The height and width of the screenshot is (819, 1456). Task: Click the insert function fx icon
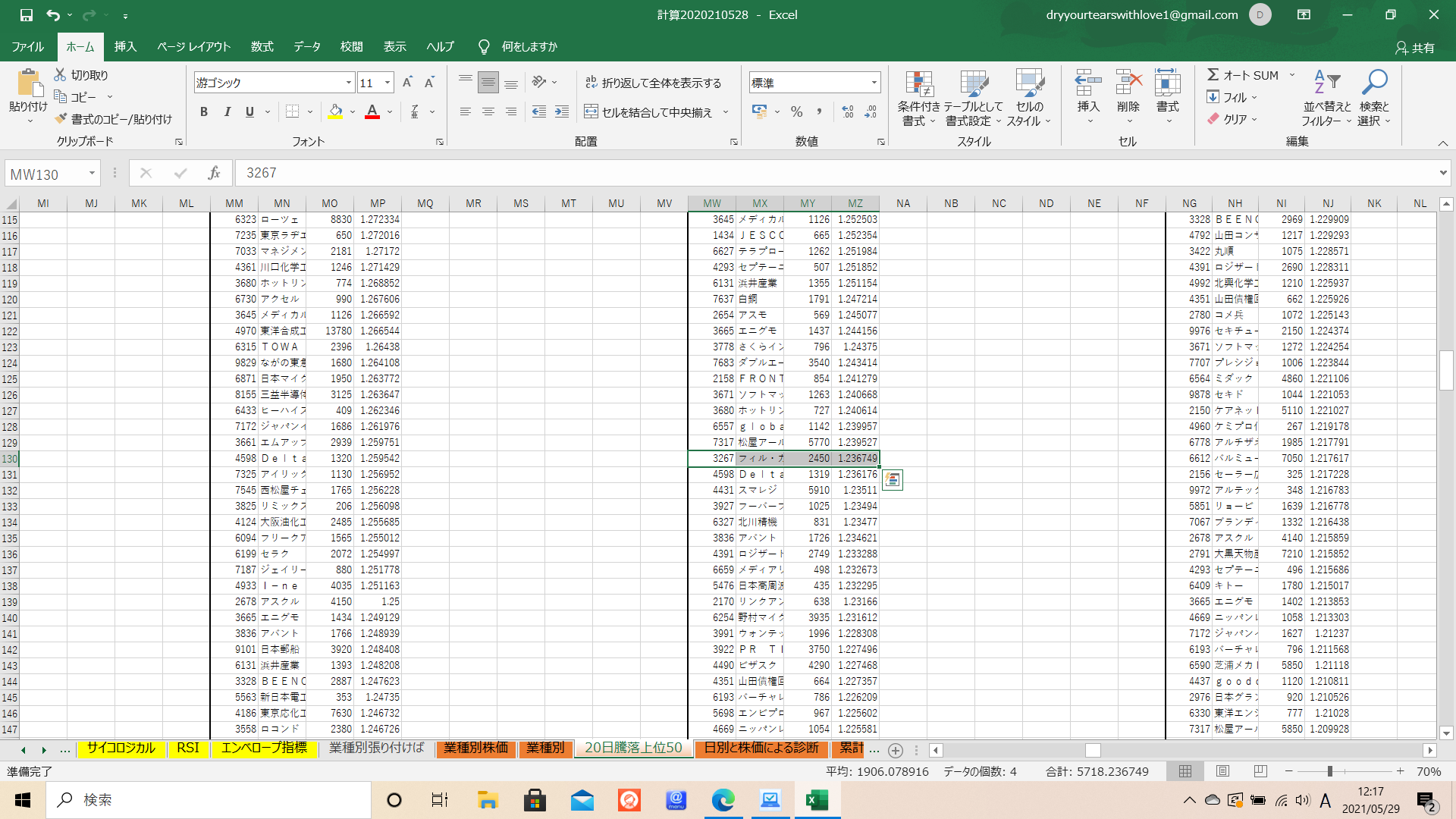pyautogui.click(x=214, y=173)
